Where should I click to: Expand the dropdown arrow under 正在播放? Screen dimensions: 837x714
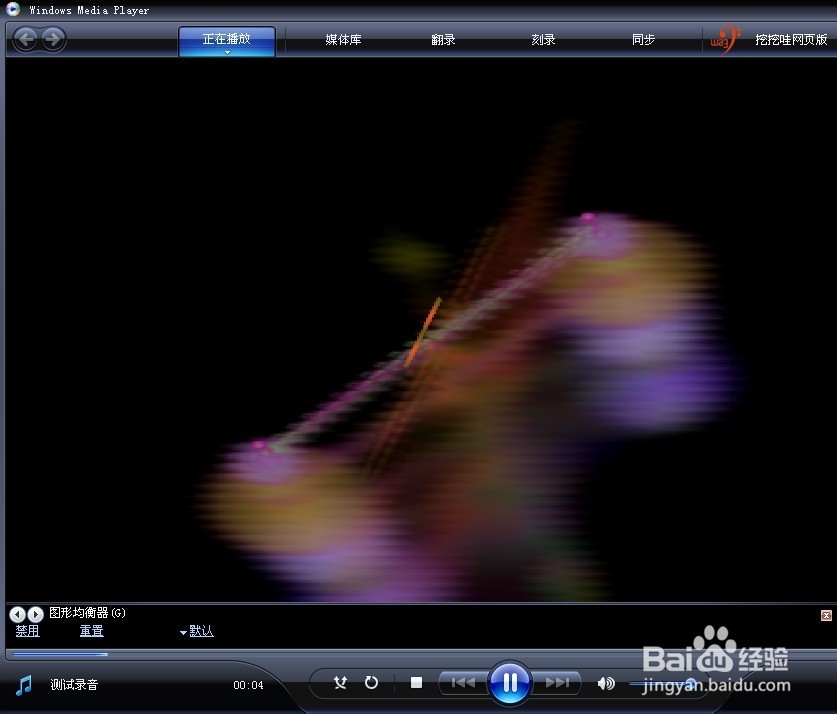(x=227, y=52)
